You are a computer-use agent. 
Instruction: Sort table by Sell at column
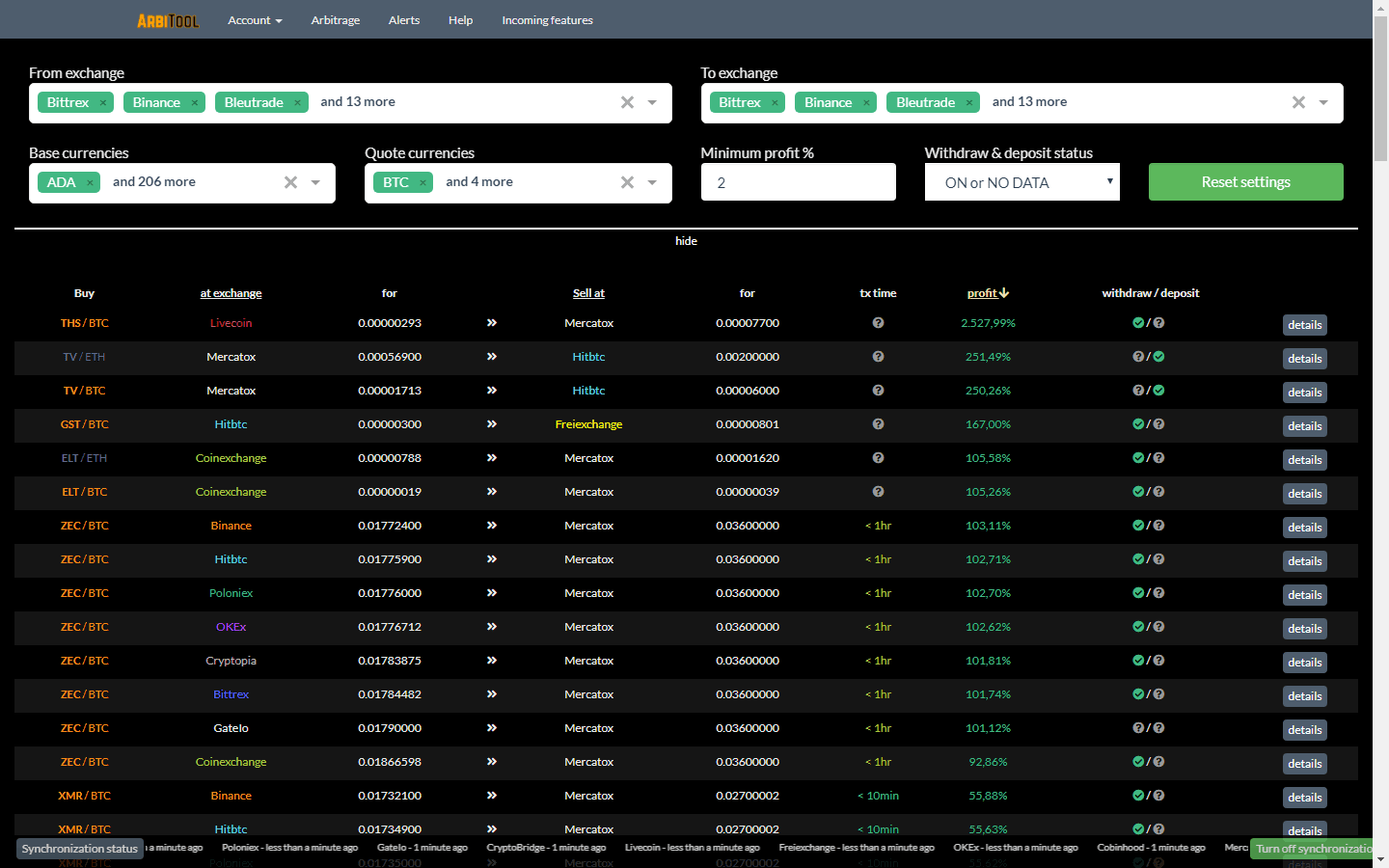[588, 293]
